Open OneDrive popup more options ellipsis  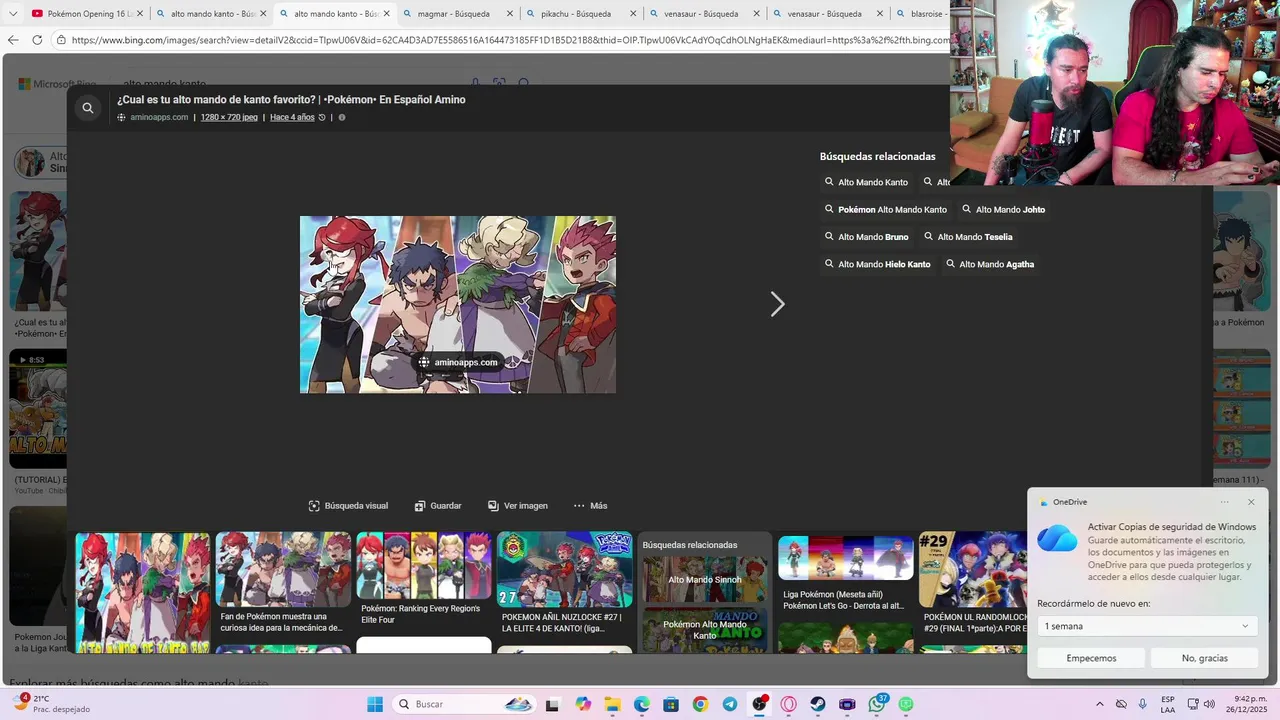[1224, 502]
